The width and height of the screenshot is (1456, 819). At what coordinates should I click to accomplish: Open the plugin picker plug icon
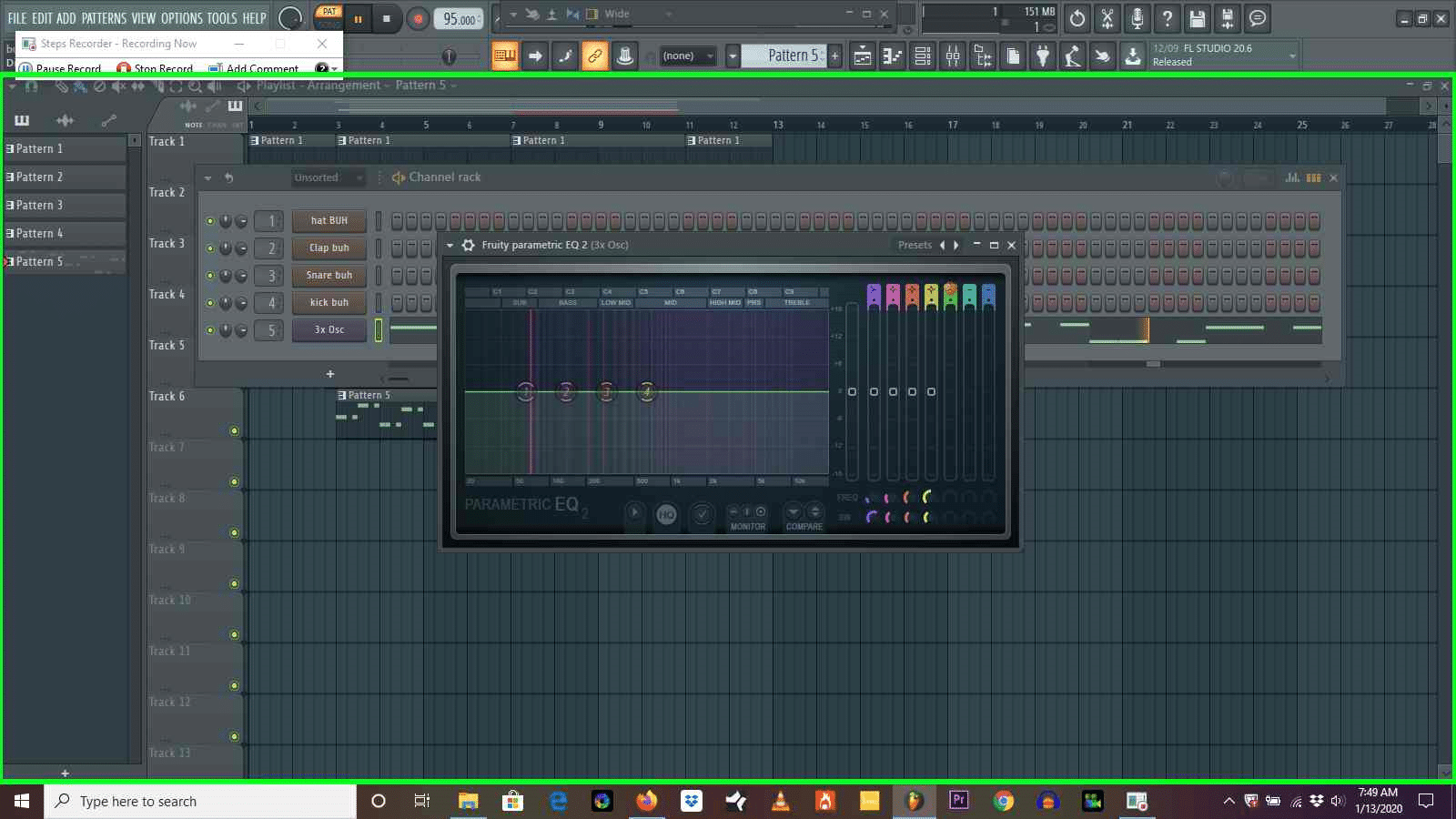(1043, 56)
